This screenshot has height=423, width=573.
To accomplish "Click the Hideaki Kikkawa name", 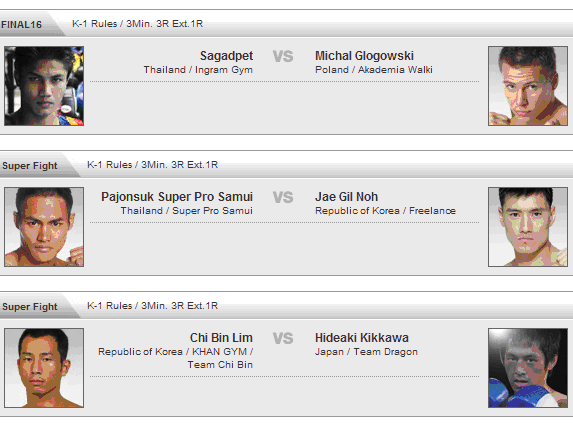I will [x=362, y=338].
